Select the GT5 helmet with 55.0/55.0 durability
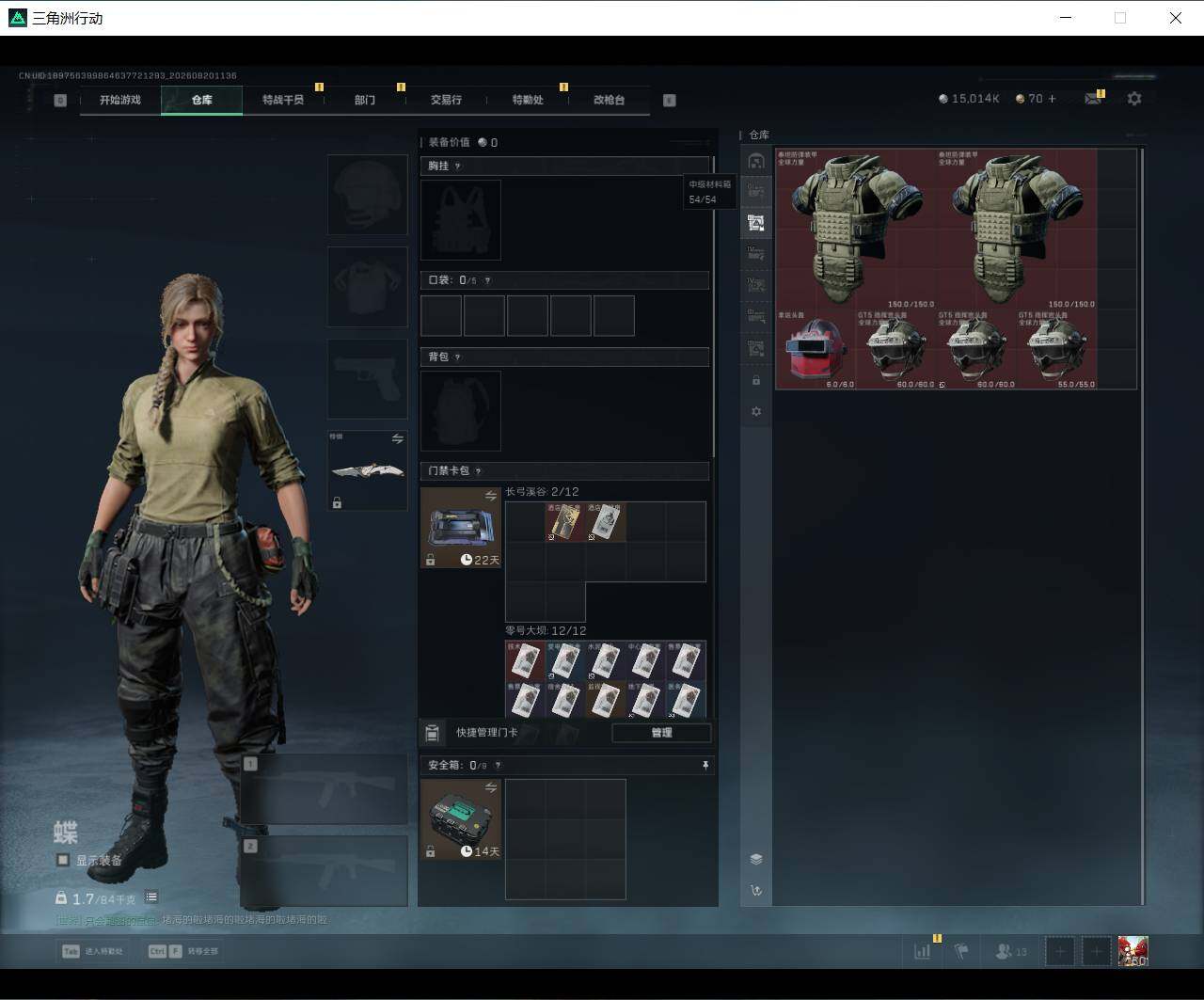This screenshot has height=1000, width=1204. pos(1056,349)
